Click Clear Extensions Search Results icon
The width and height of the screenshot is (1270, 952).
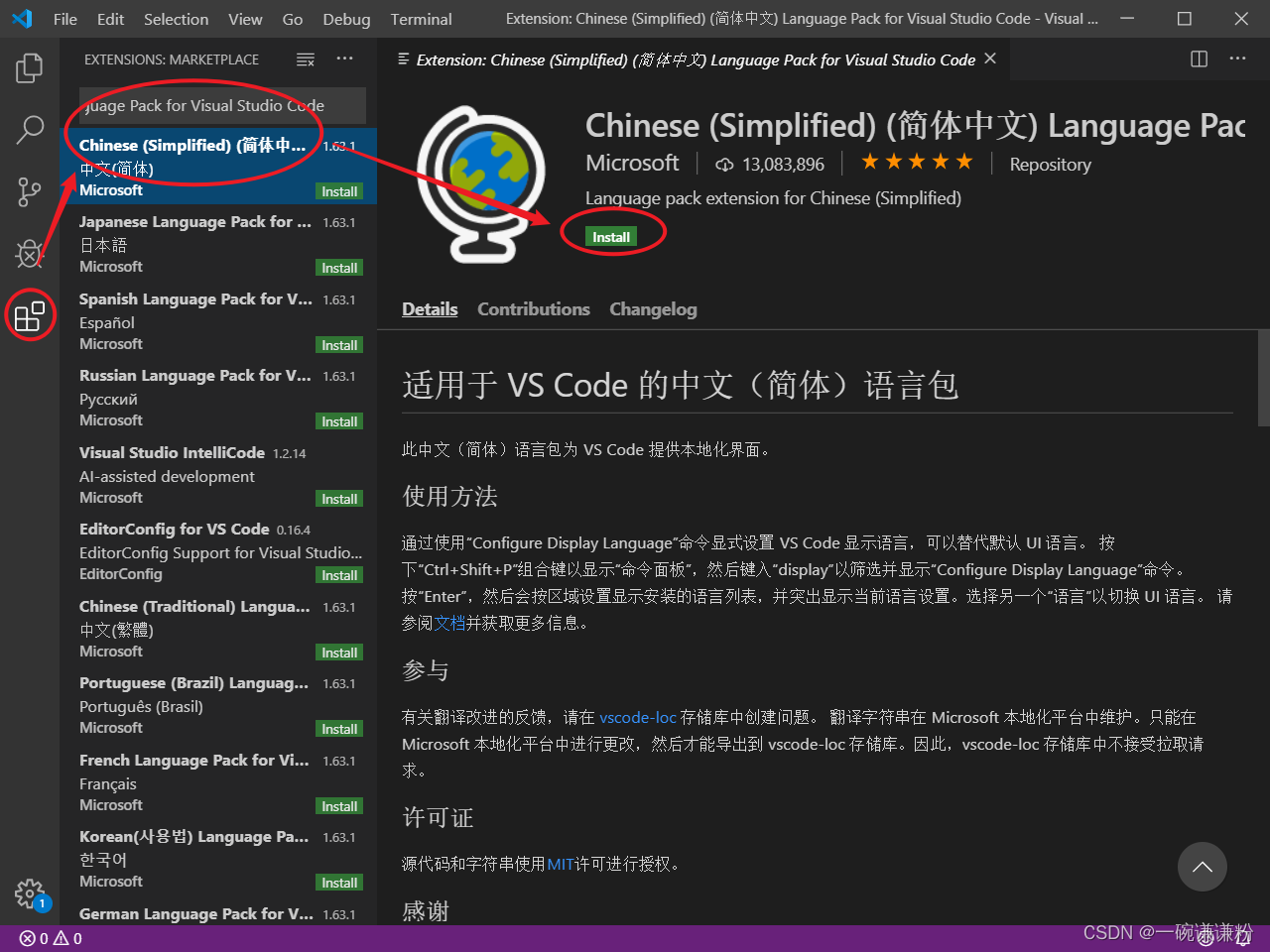pos(305,59)
